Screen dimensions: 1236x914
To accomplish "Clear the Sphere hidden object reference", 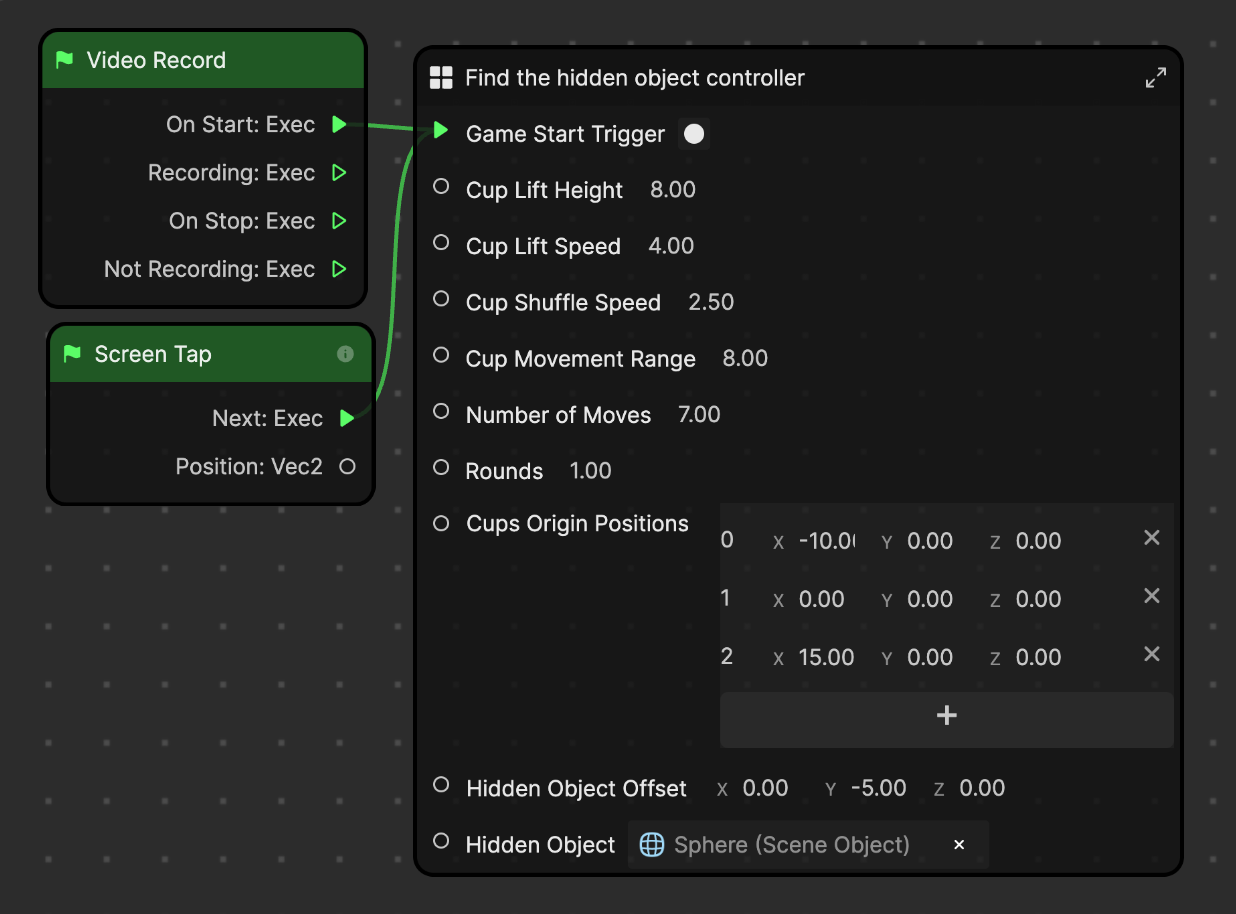I will click(959, 845).
